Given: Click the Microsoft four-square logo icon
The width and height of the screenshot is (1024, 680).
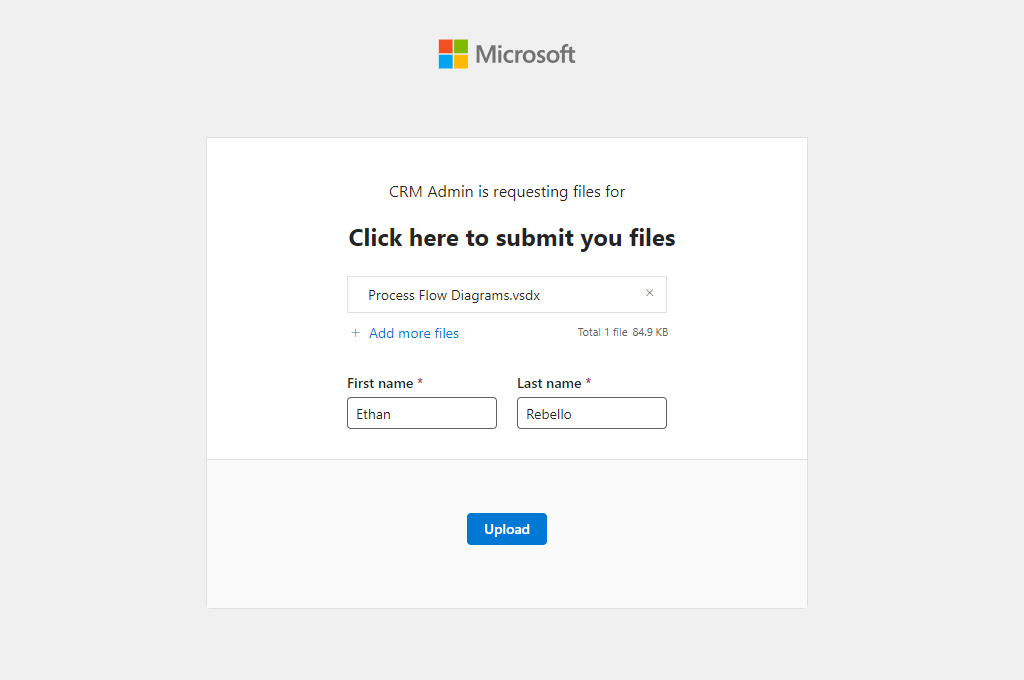Looking at the screenshot, I should pos(453,54).
